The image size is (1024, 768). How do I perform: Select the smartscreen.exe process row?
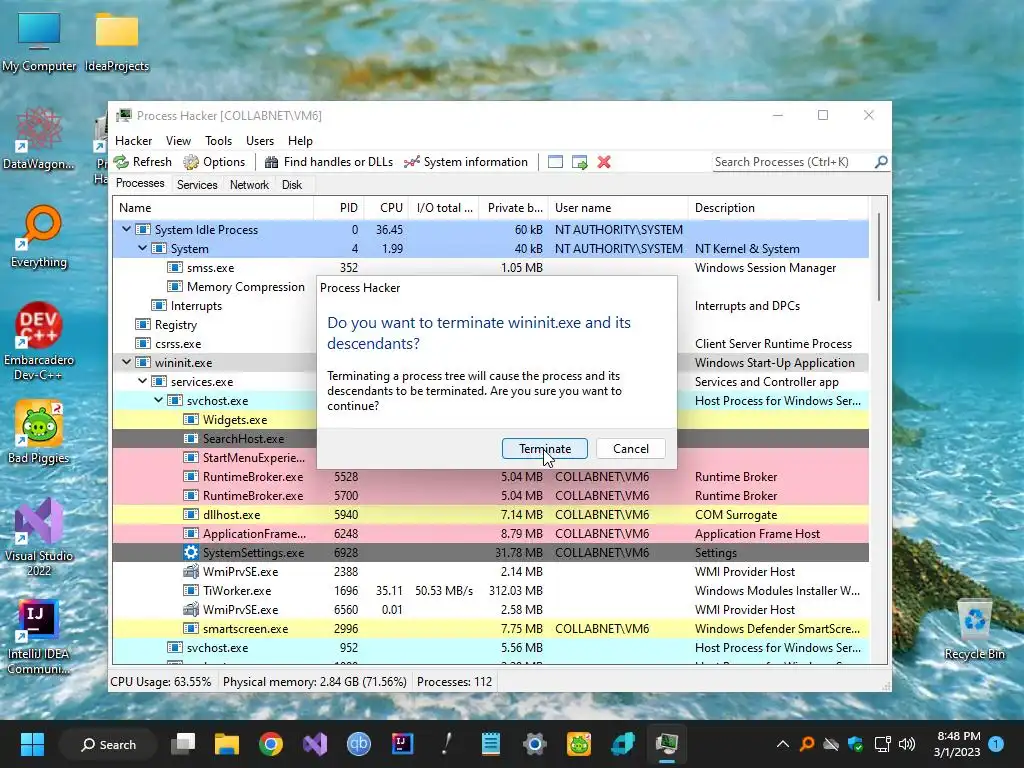tap(490, 628)
